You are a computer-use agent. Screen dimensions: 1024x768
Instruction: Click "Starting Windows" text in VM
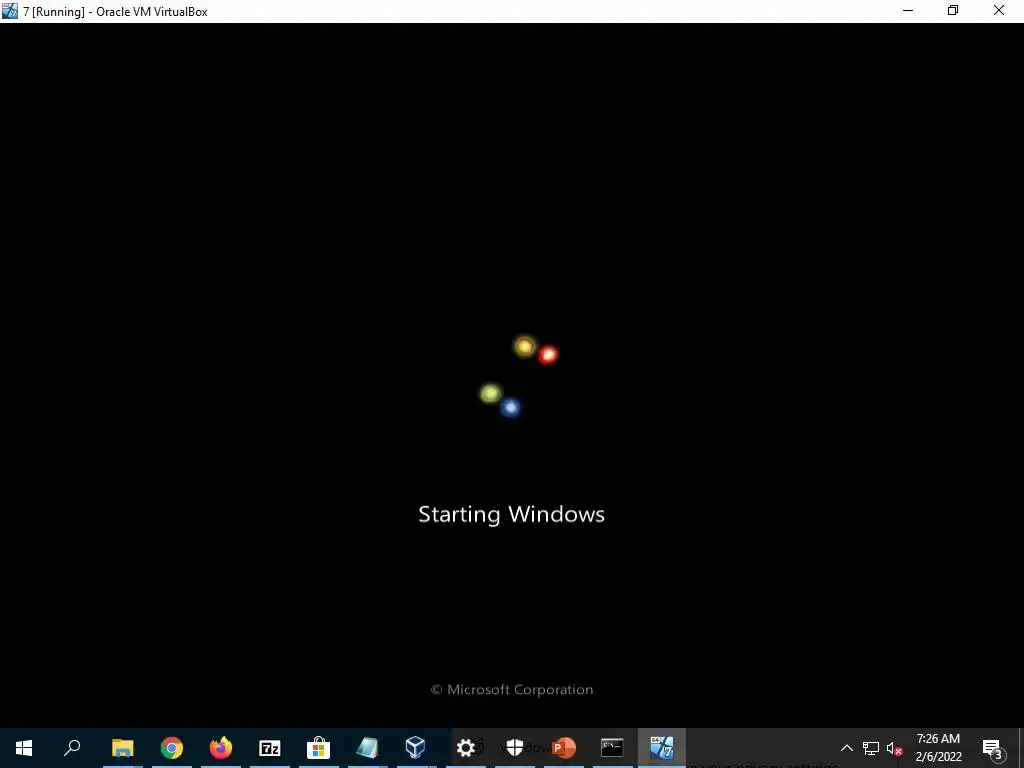511,514
